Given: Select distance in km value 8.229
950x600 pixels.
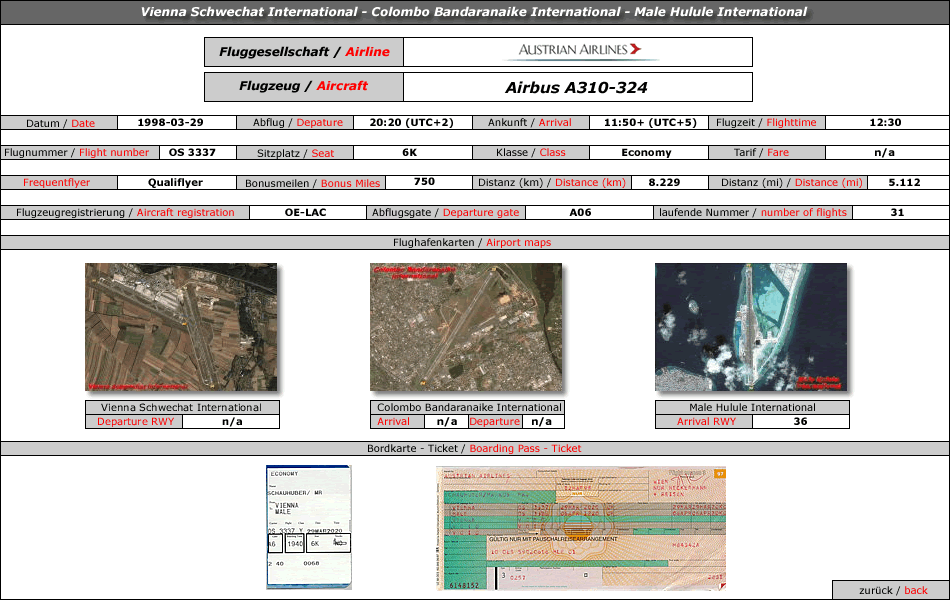Looking at the screenshot, I should [665, 182].
